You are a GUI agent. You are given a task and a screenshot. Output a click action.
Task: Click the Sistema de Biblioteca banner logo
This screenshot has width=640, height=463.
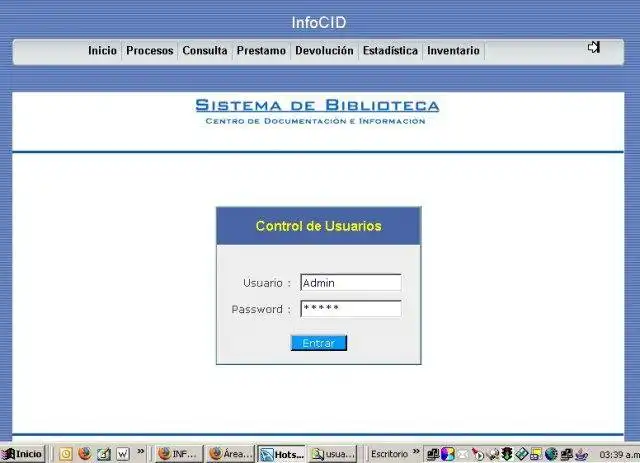317,111
